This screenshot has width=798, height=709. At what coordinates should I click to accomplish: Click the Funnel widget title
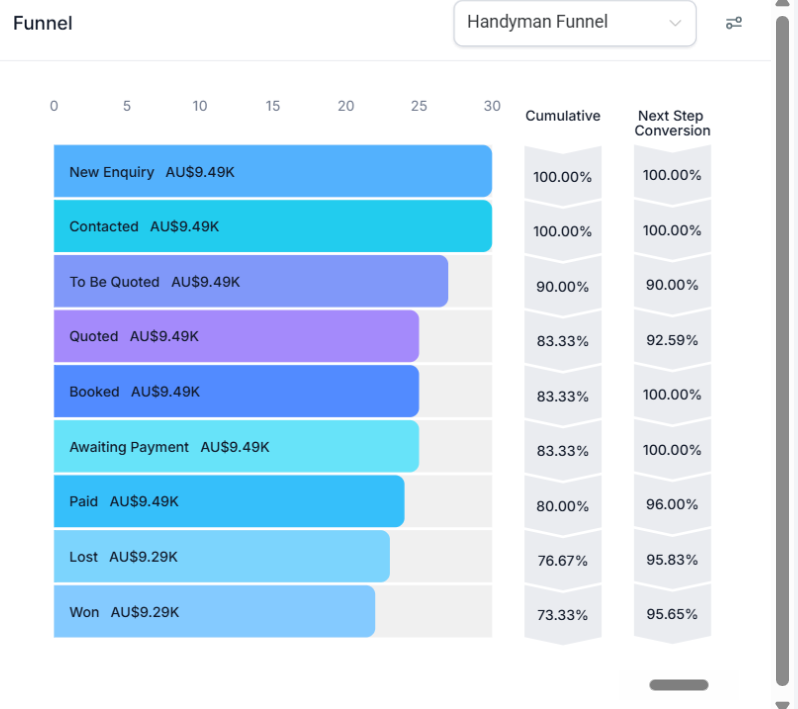43,23
